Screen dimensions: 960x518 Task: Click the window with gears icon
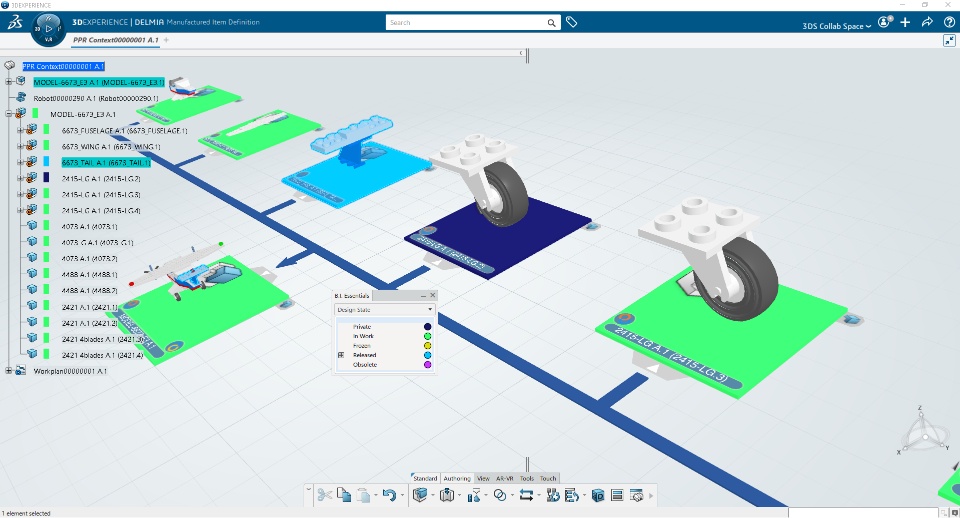tap(637, 495)
